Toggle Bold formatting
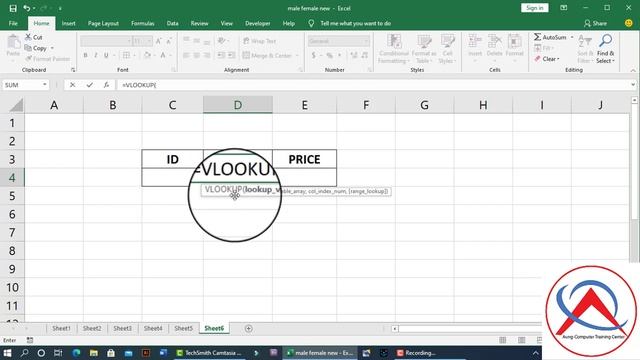 pos(85,55)
